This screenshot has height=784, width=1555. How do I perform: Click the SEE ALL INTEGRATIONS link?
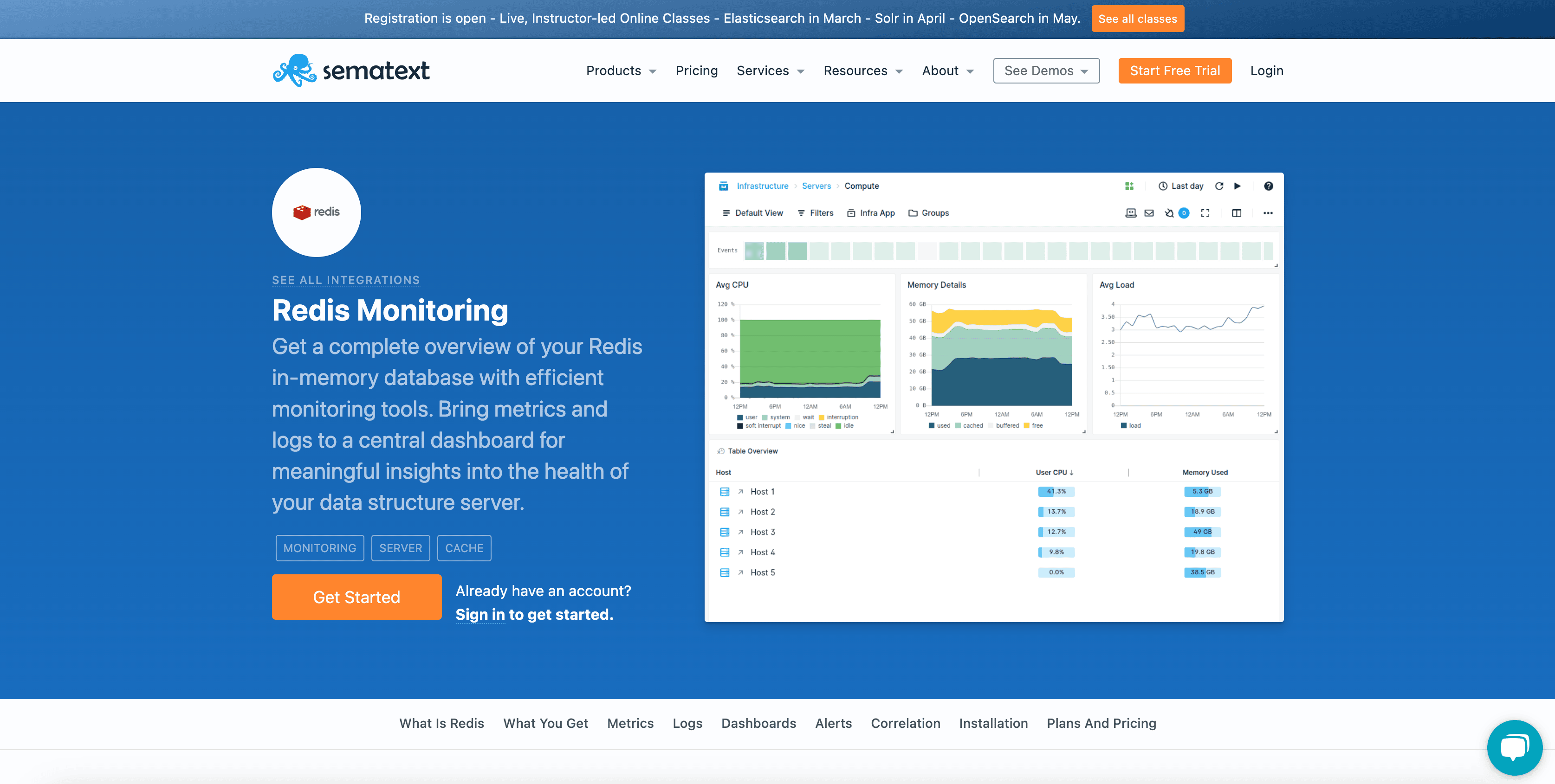point(345,280)
